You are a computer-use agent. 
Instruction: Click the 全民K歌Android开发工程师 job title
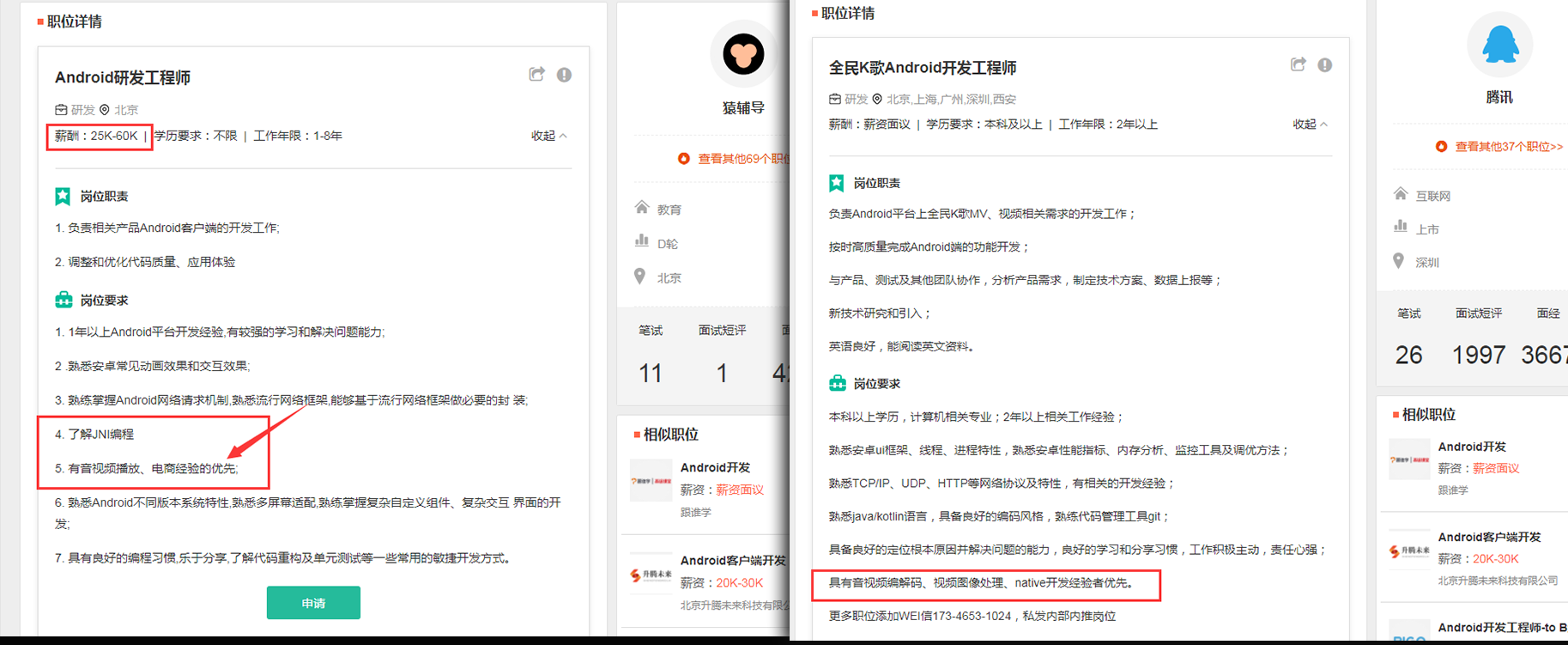click(923, 68)
